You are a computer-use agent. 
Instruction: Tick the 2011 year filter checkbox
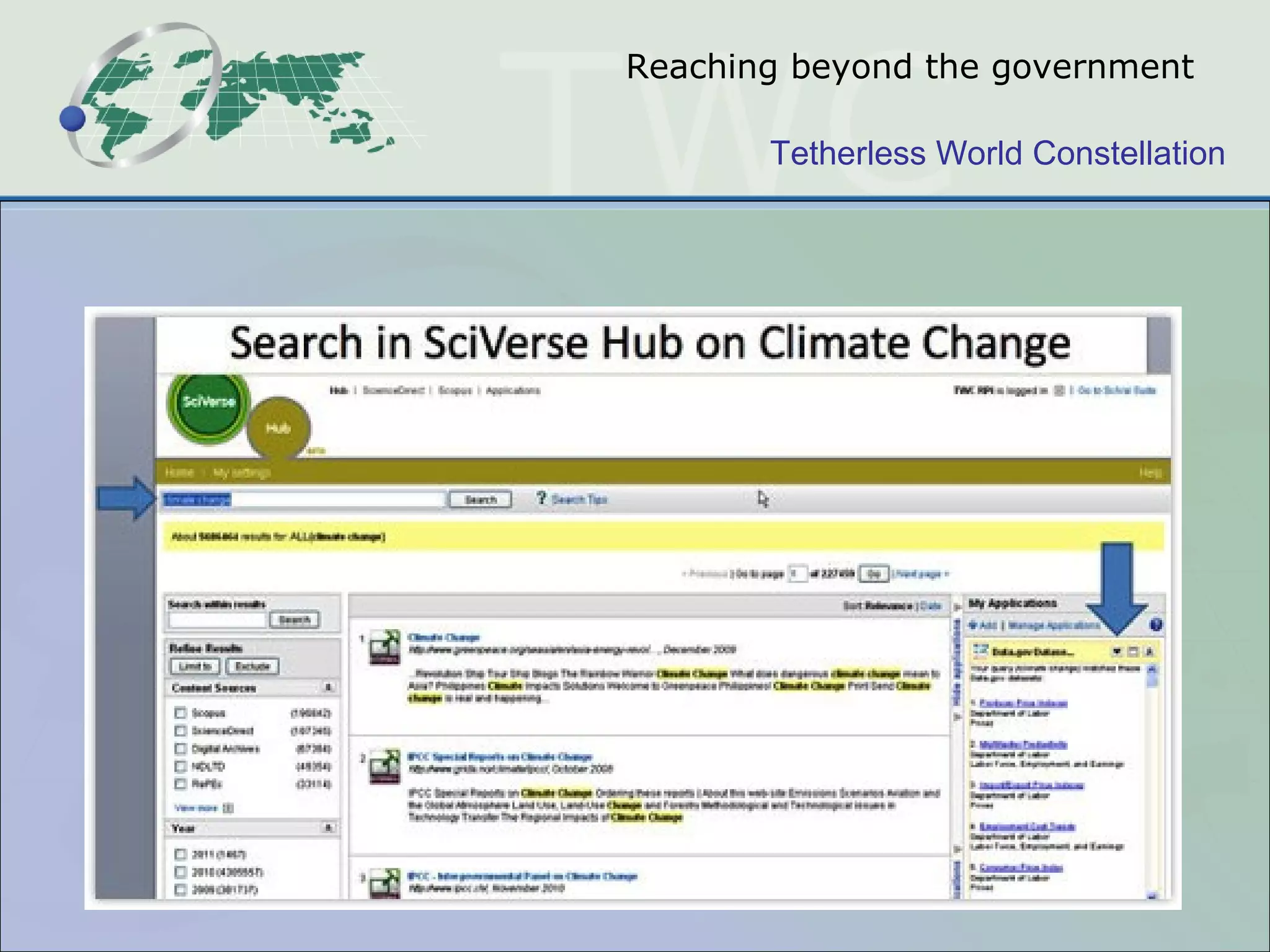coord(180,854)
